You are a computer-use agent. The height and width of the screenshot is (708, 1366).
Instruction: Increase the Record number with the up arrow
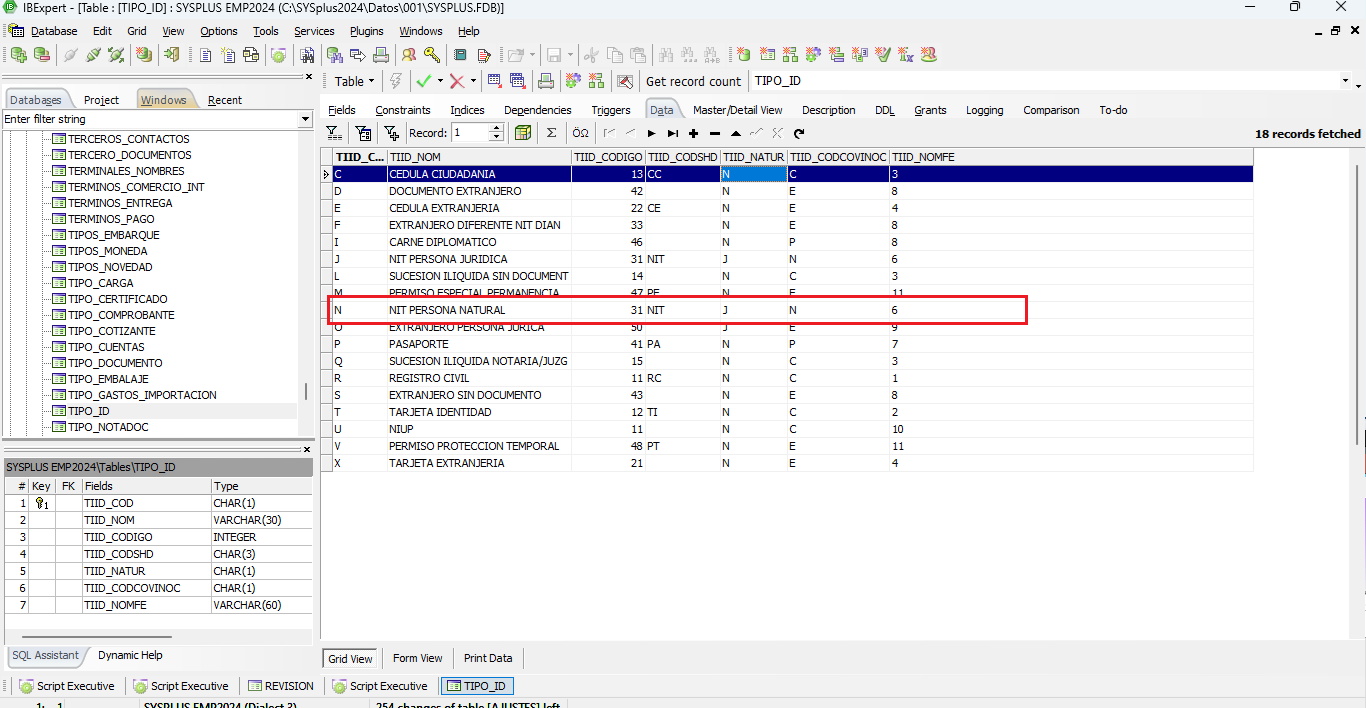click(497, 129)
